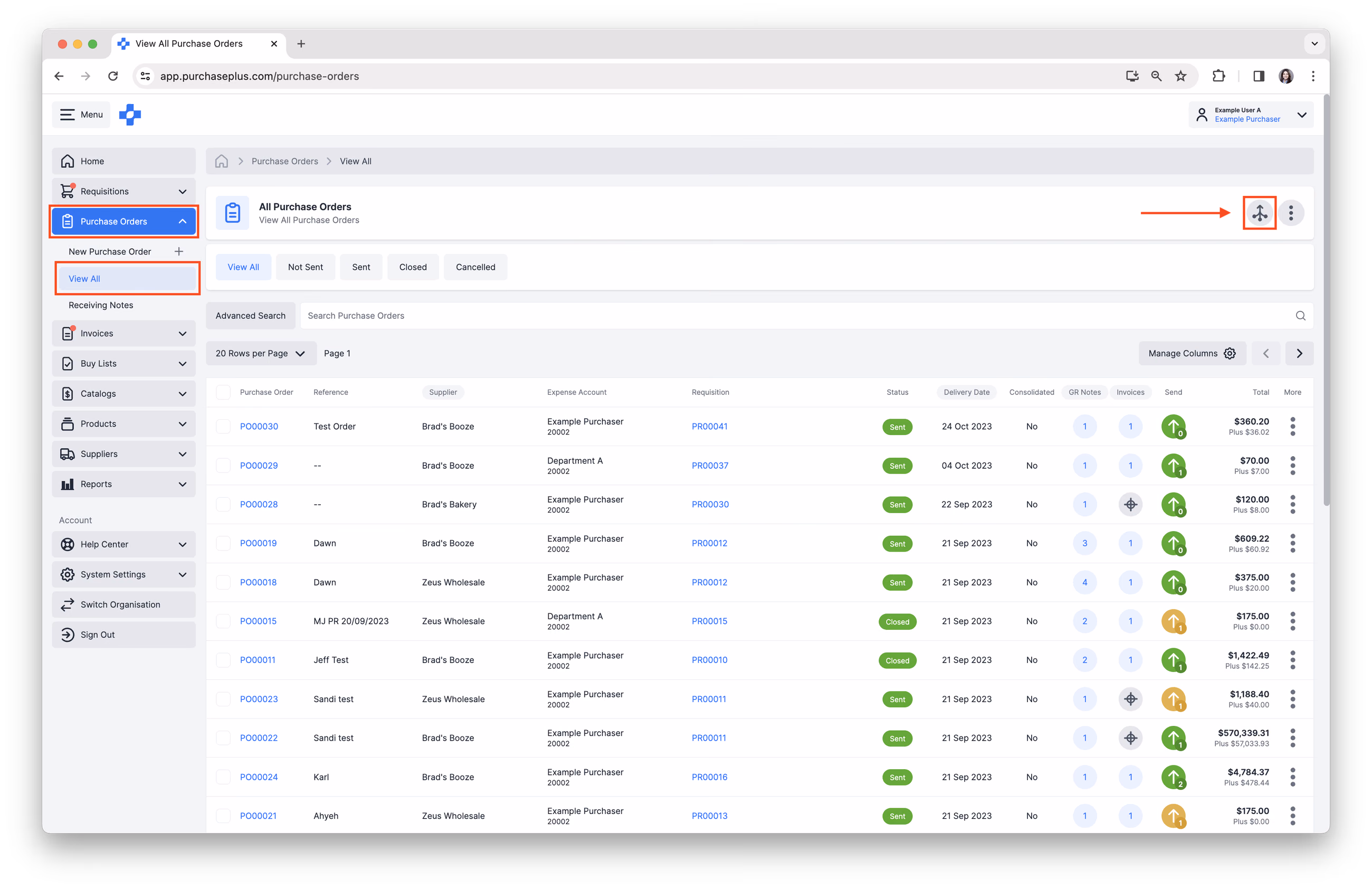
Task: Open the three-dot menu in All Purchase Orders header
Action: click(1291, 213)
